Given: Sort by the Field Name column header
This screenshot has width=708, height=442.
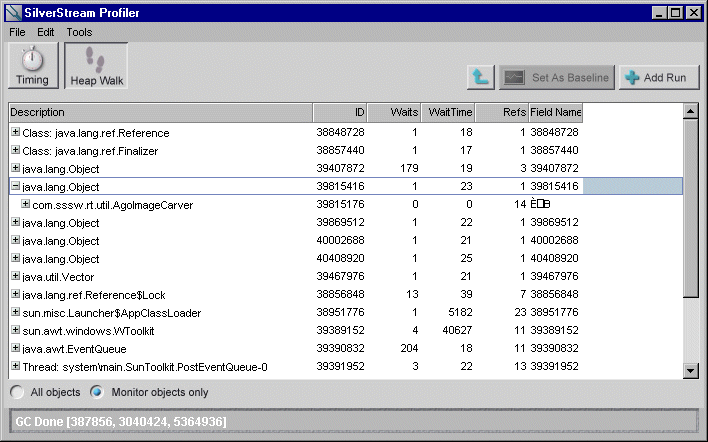Looking at the screenshot, I should coord(556,112).
